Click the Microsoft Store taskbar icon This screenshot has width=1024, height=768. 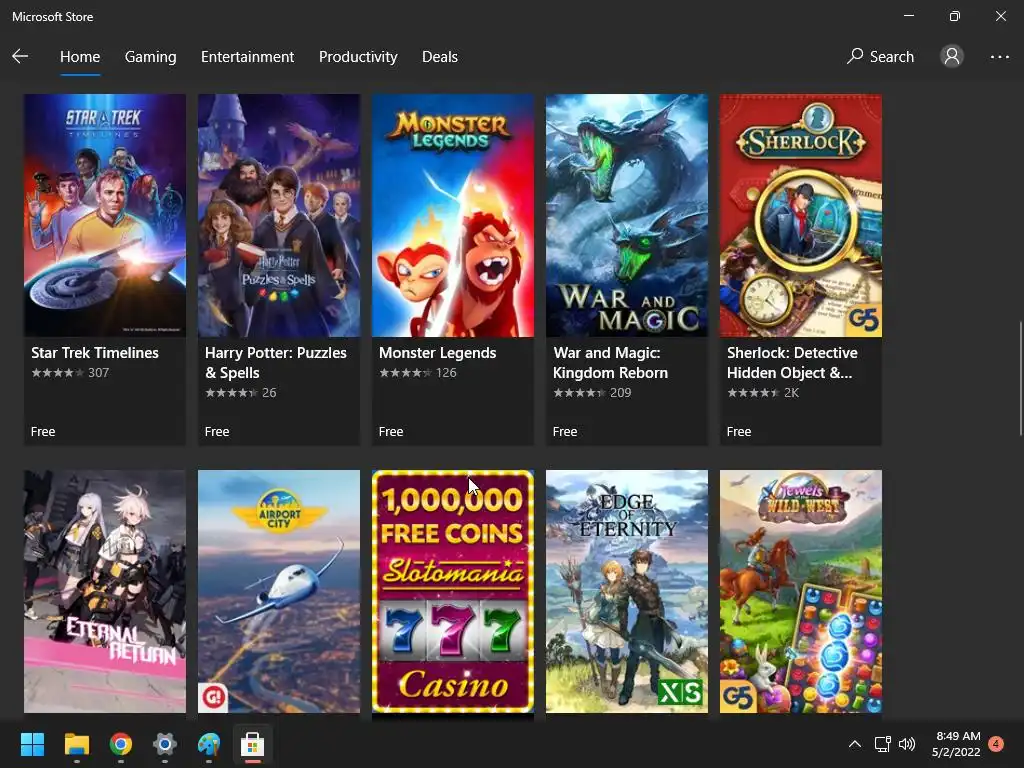pos(252,744)
